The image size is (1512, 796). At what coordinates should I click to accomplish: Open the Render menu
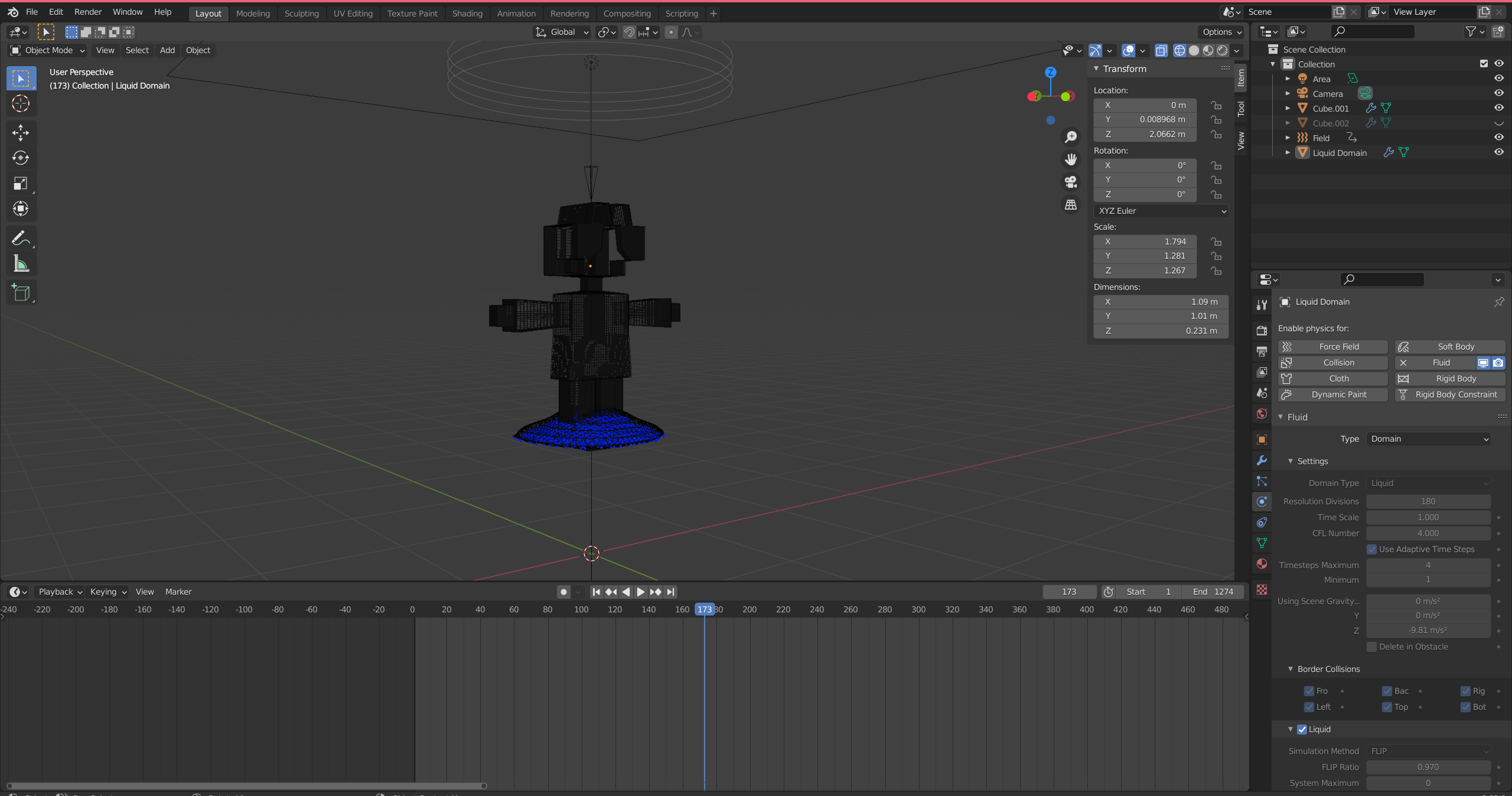(x=88, y=12)
